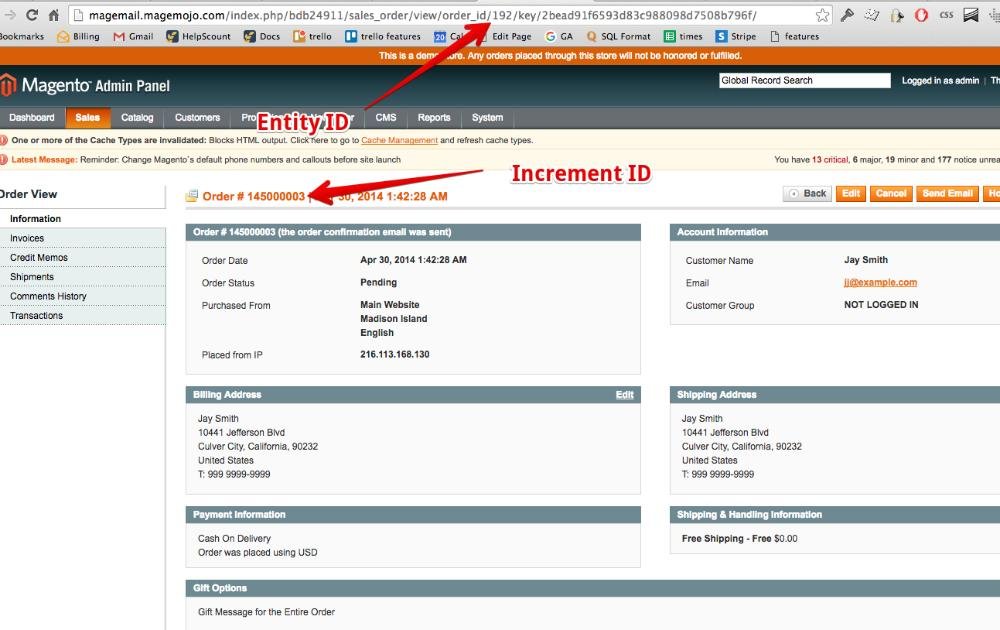Open the SQL Format bookmark
This screenshot has height=630, width=1000.
(618, 37)
